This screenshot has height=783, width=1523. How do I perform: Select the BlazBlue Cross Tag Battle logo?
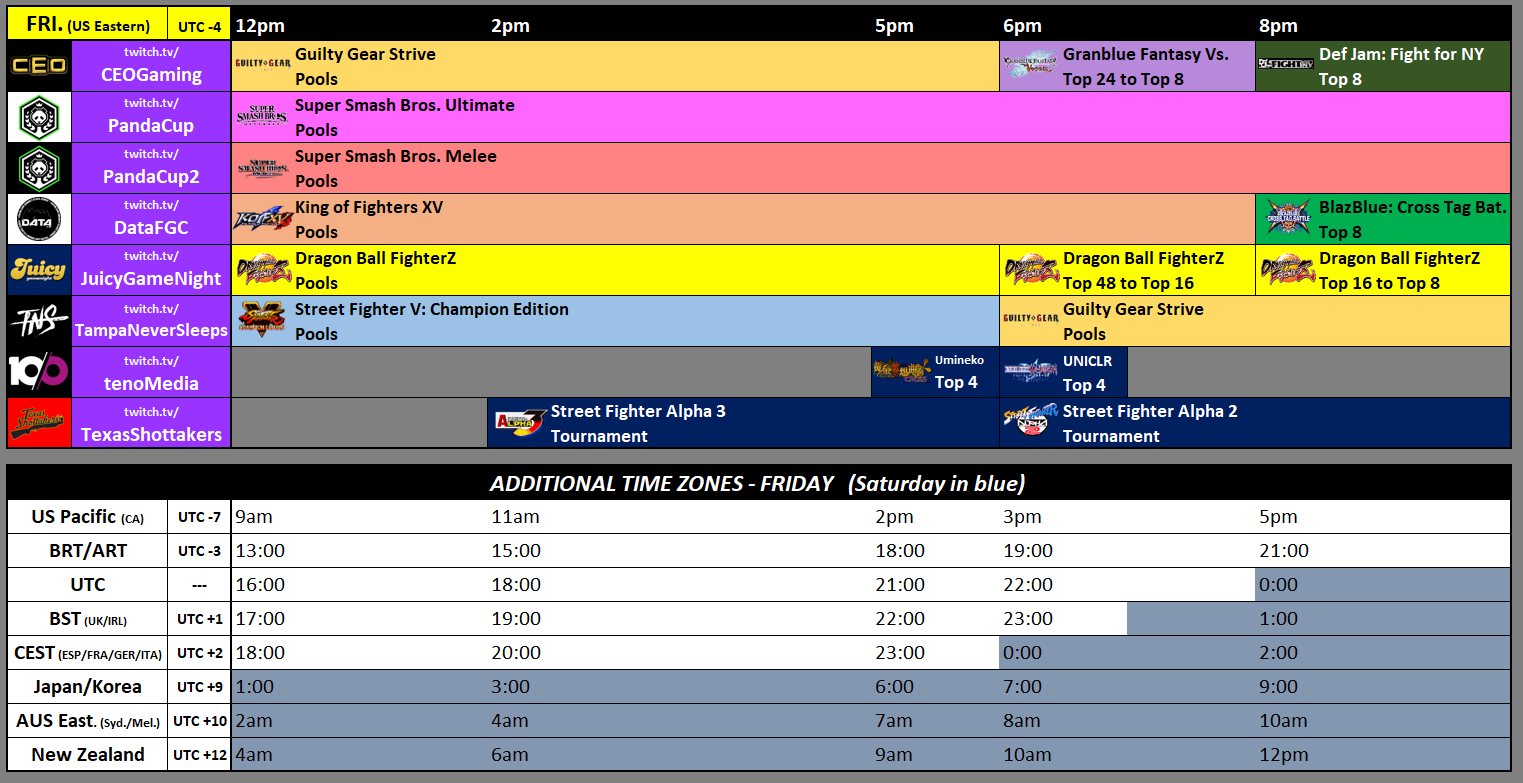(1290, 218)
